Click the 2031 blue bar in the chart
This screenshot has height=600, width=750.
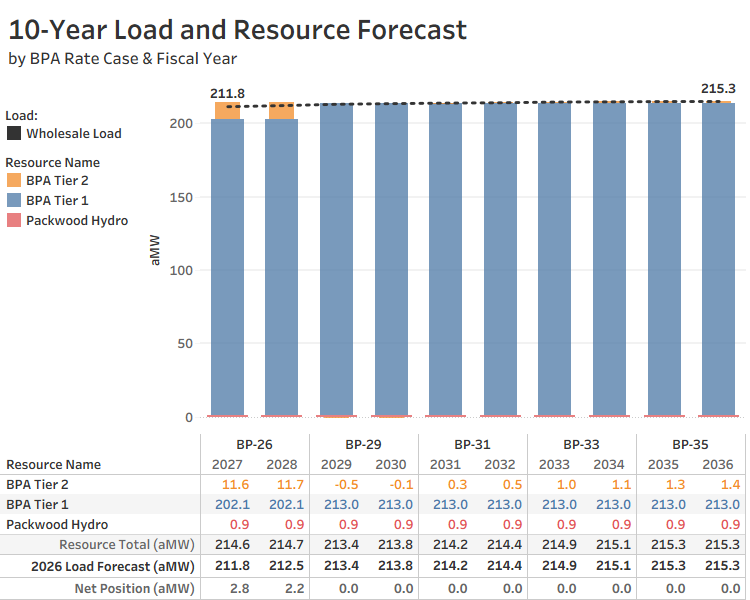coord(445,259)
